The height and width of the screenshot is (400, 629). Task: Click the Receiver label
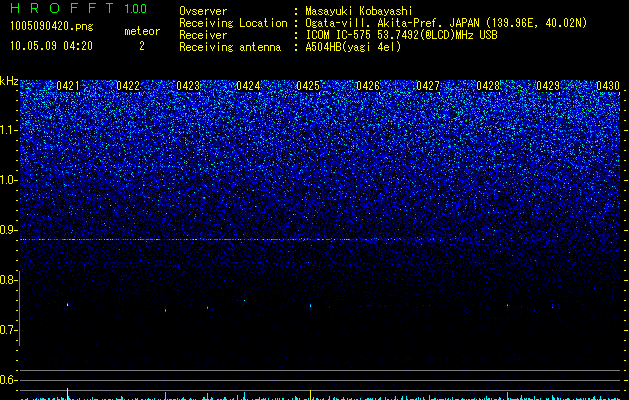[x=203, y=35]
